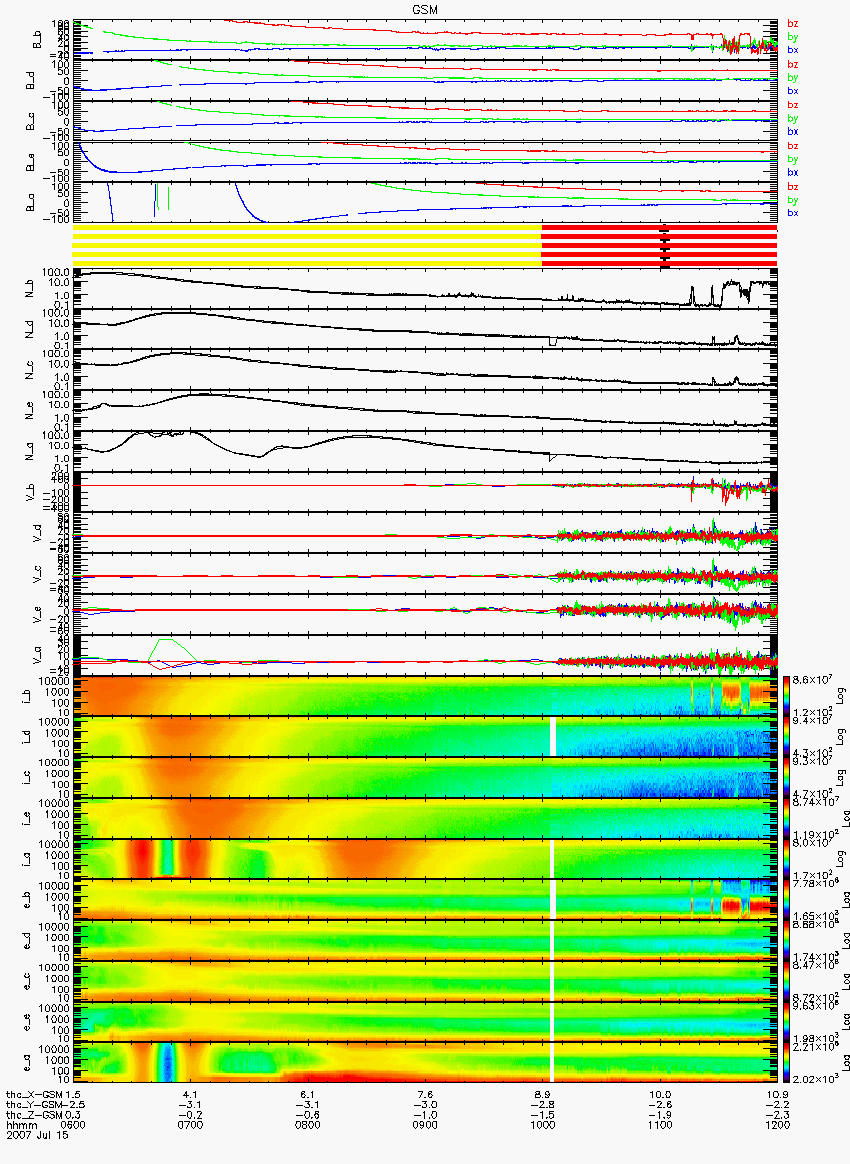Click the 1100 time tick label

[659, 1125]
